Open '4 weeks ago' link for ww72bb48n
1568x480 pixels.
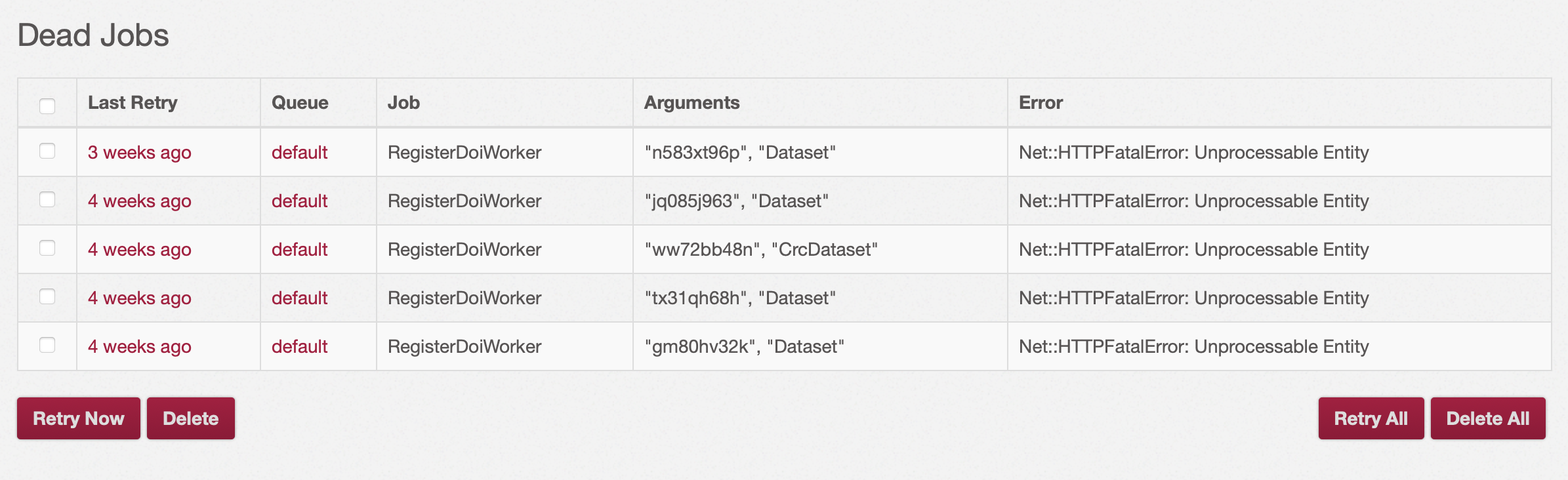pyautogui.click(x=140, y=250)
